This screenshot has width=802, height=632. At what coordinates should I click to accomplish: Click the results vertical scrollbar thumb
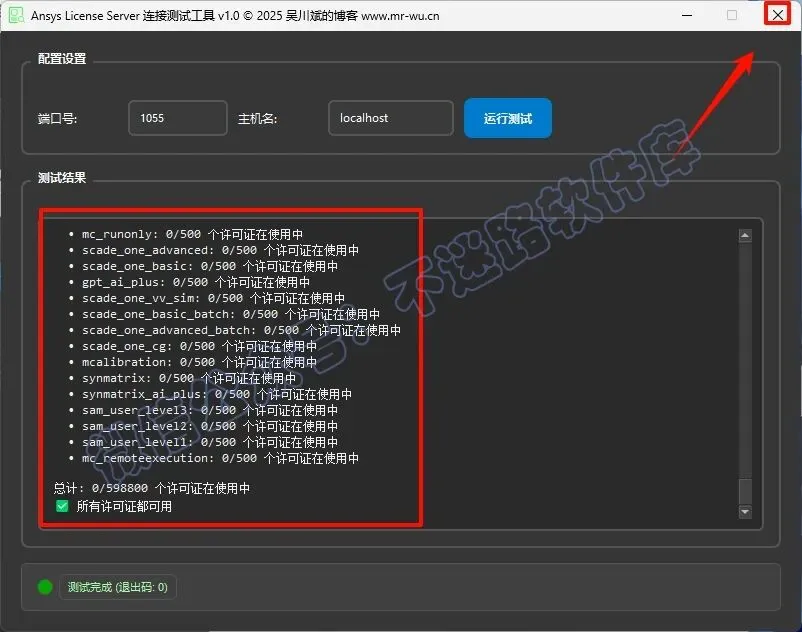point(745,491)
